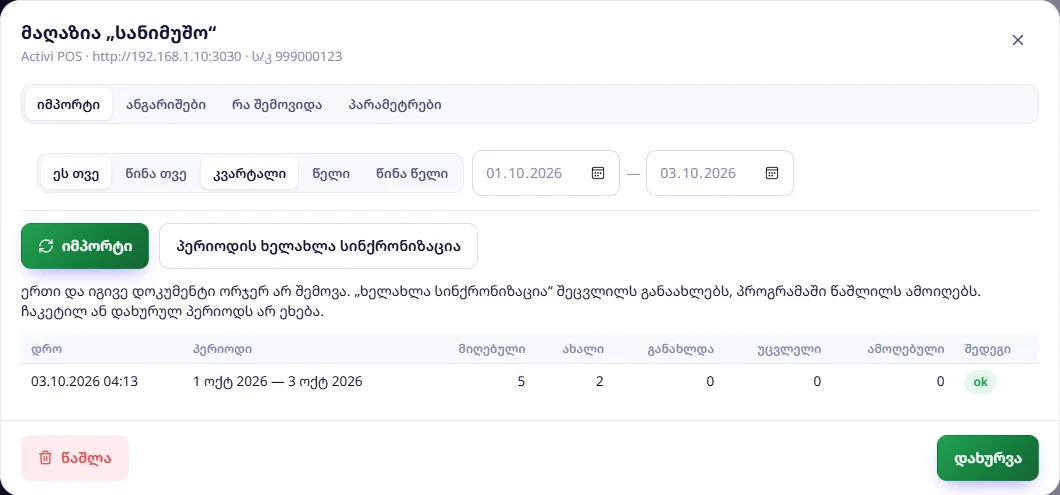Select the წინა წელი period preset
The image size is (1060, 495).
pos(412,173)
